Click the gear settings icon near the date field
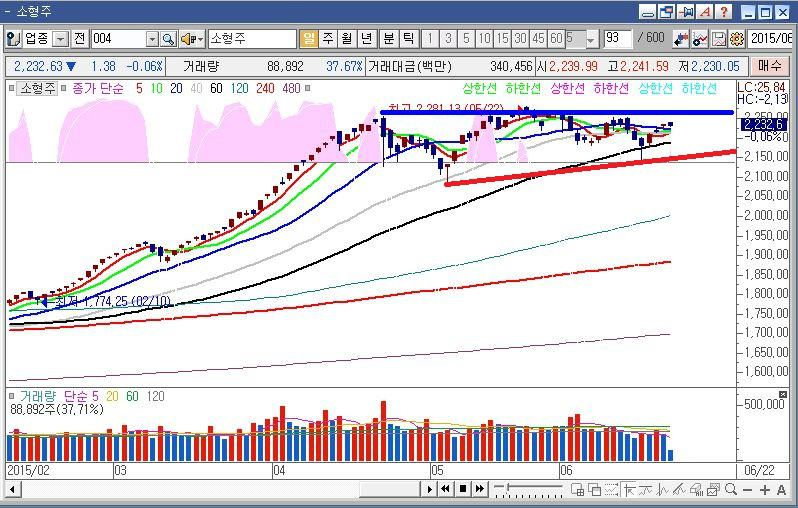The width and height of the screenshot is (798, 508). (736, 39)
